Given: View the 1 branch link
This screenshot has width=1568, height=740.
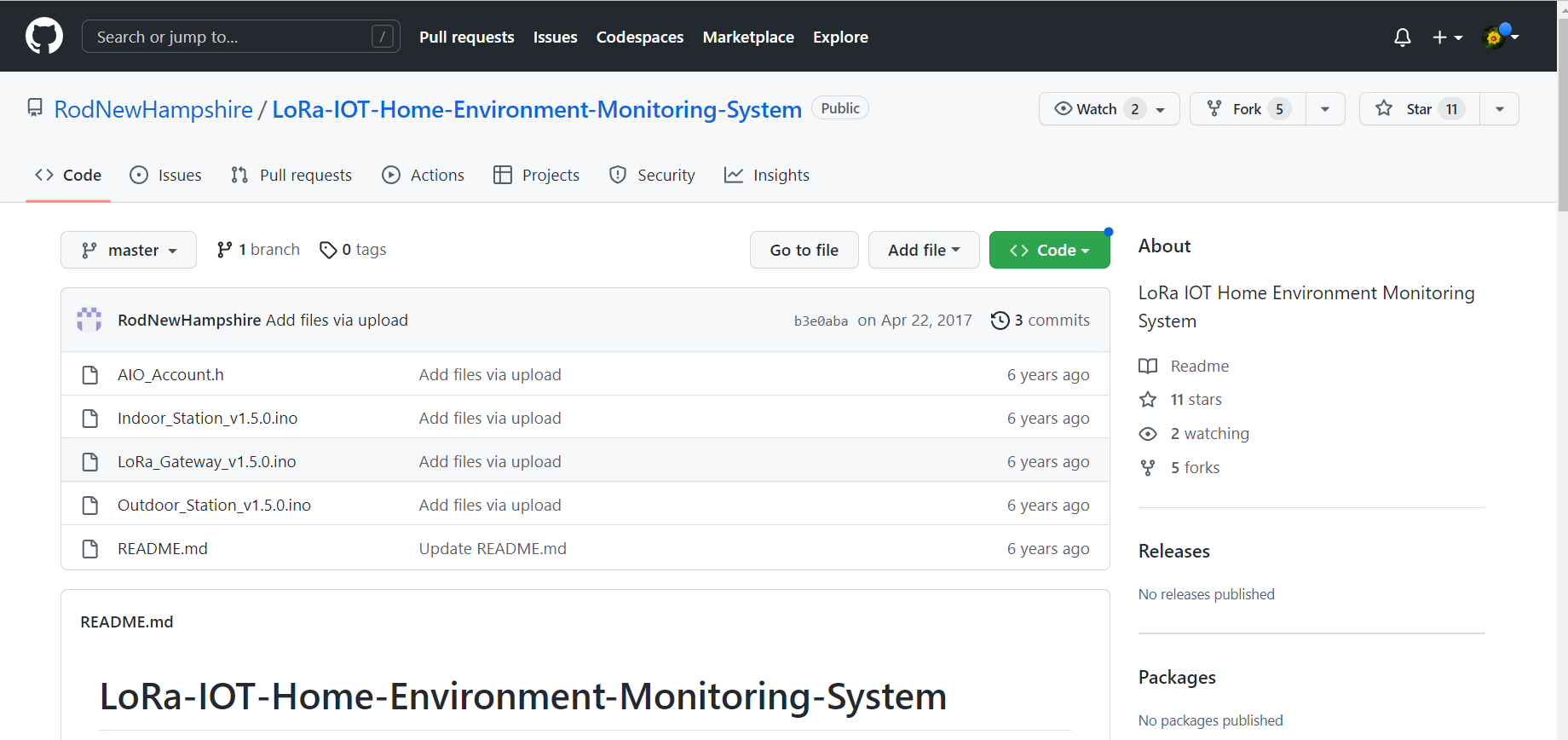Looking at the screenshot, I should pyautogui.click(x=258, y=250).
